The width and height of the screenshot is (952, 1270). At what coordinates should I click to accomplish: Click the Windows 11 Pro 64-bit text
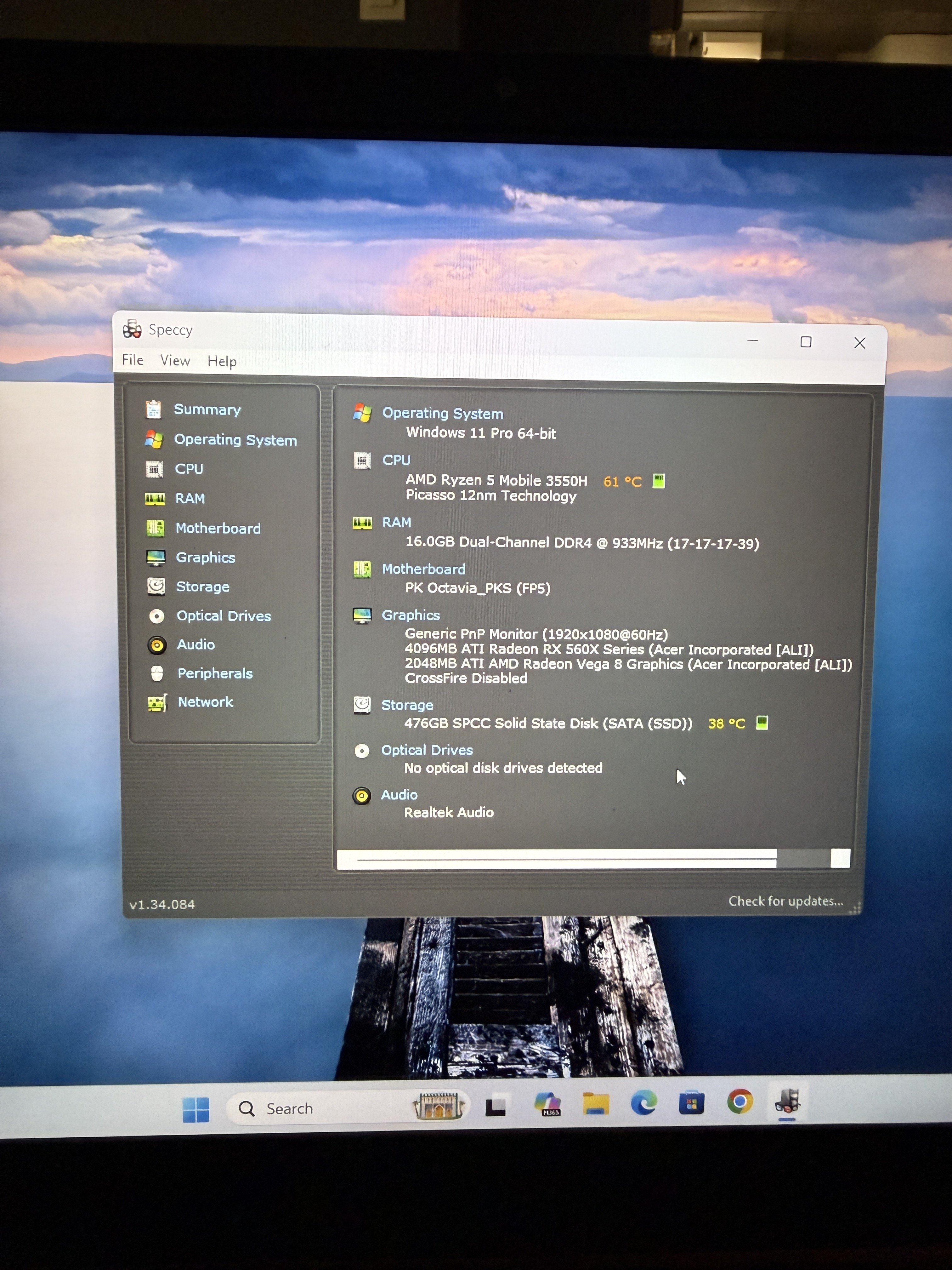[481, 433]
